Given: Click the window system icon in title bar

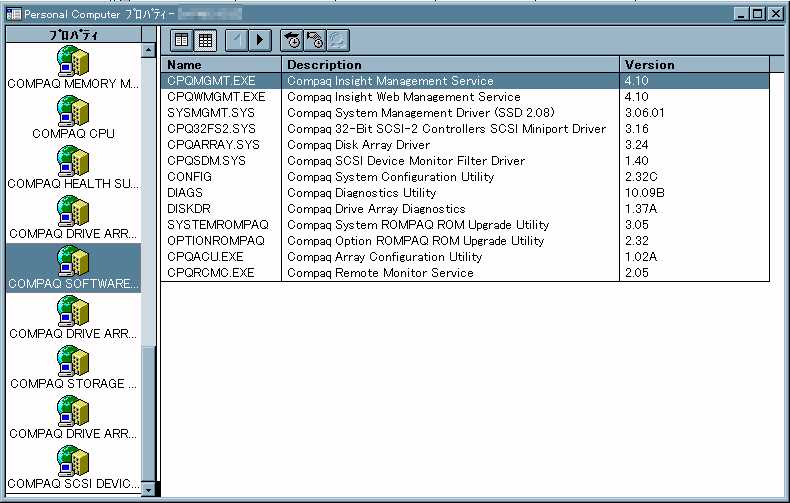Looking at the screenshot, I should tap(13, 14).
